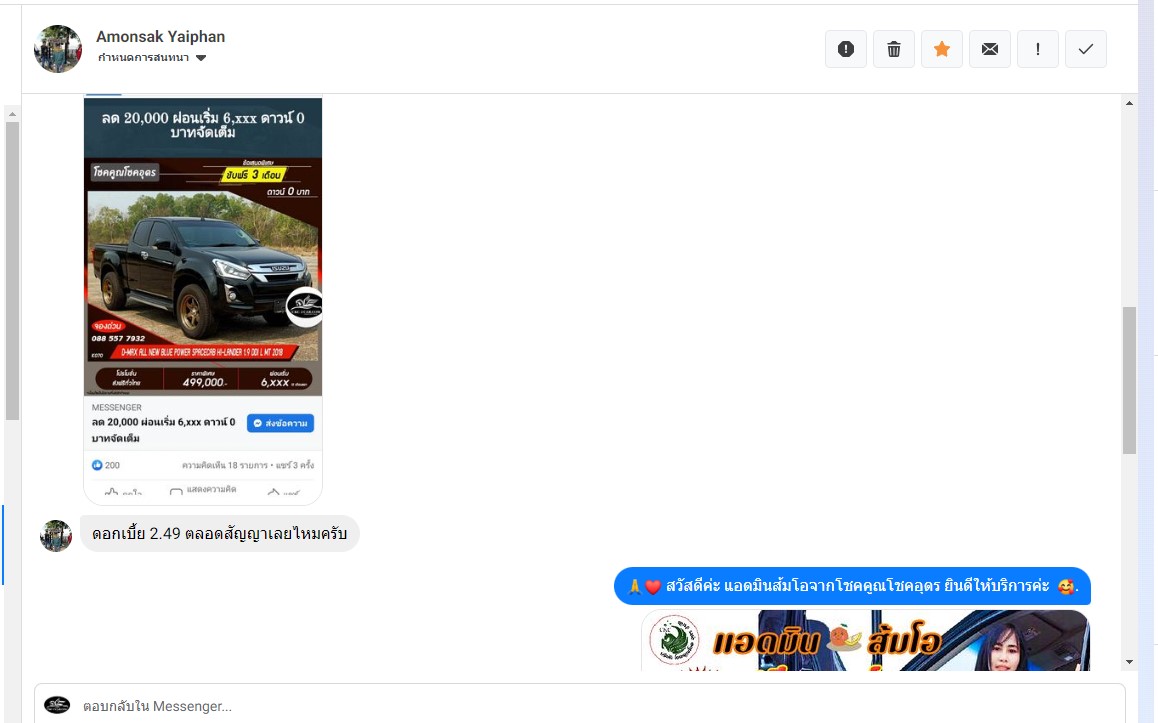View the 200 likes reaction count
1158x723 pixels.
click(x=106, y=465)
